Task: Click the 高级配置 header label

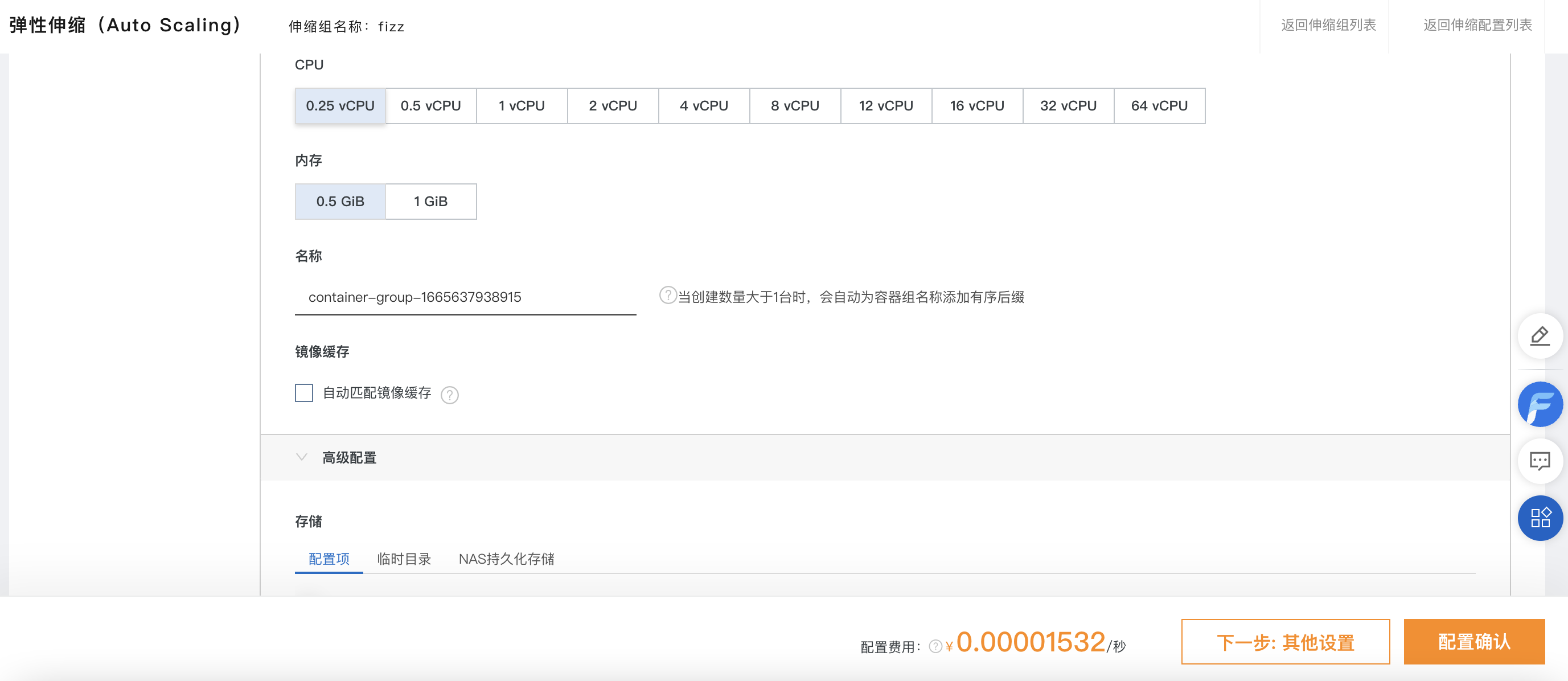Action: 350,458
